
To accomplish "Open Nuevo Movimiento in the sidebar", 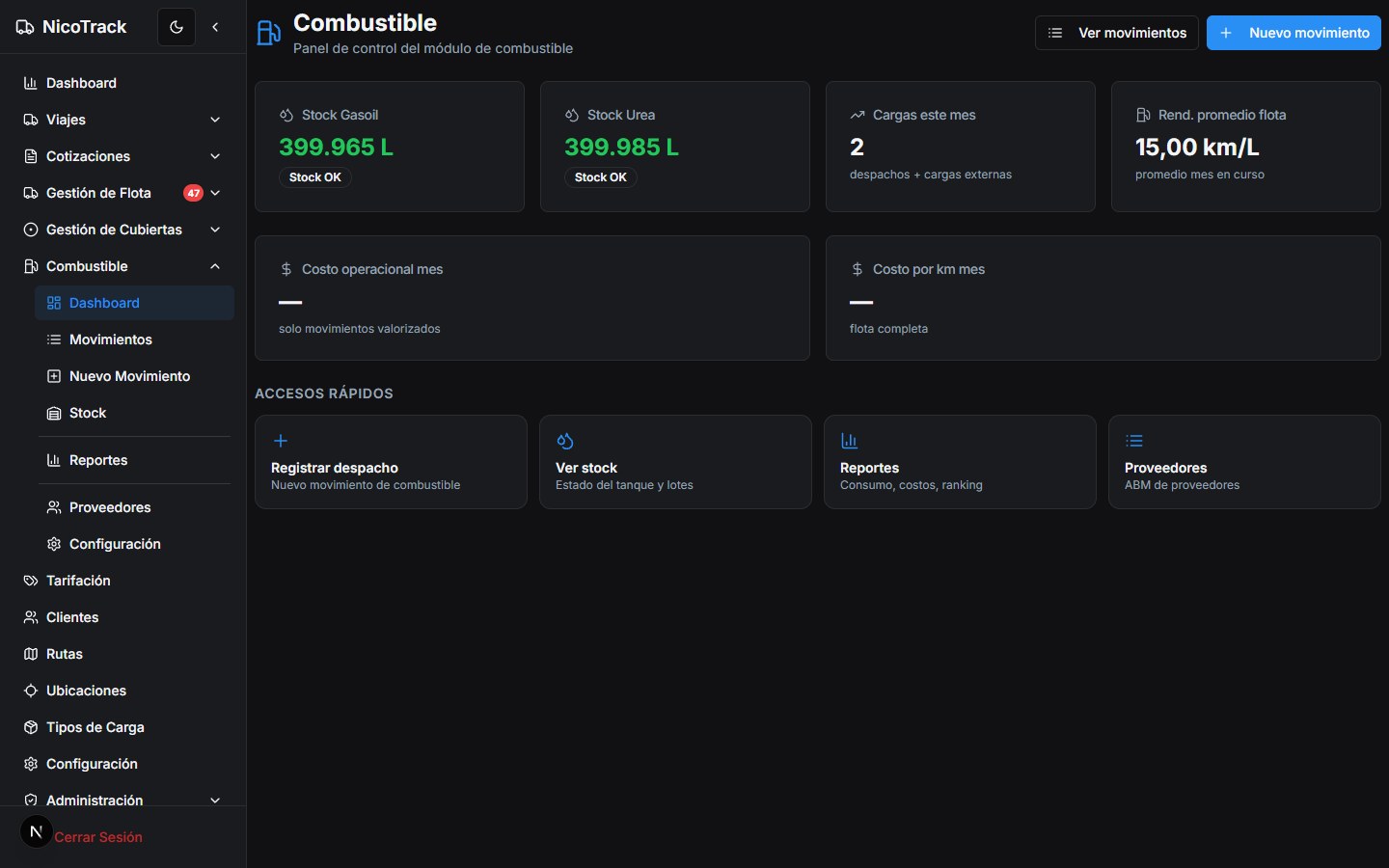I will pyautogui.click(x=134, y=376).
